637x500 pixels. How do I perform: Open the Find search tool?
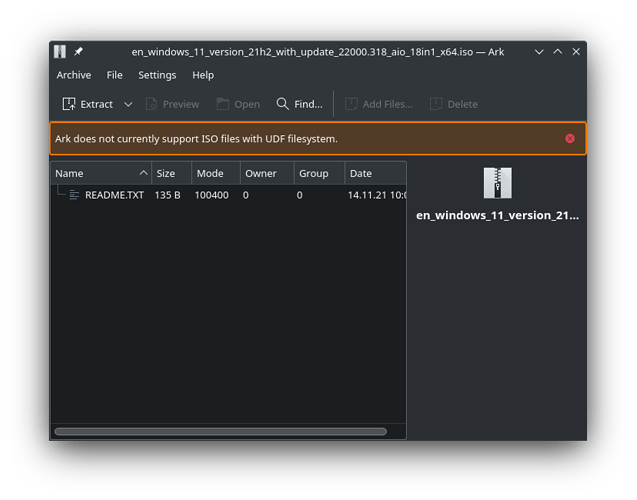tap(299, 104)
